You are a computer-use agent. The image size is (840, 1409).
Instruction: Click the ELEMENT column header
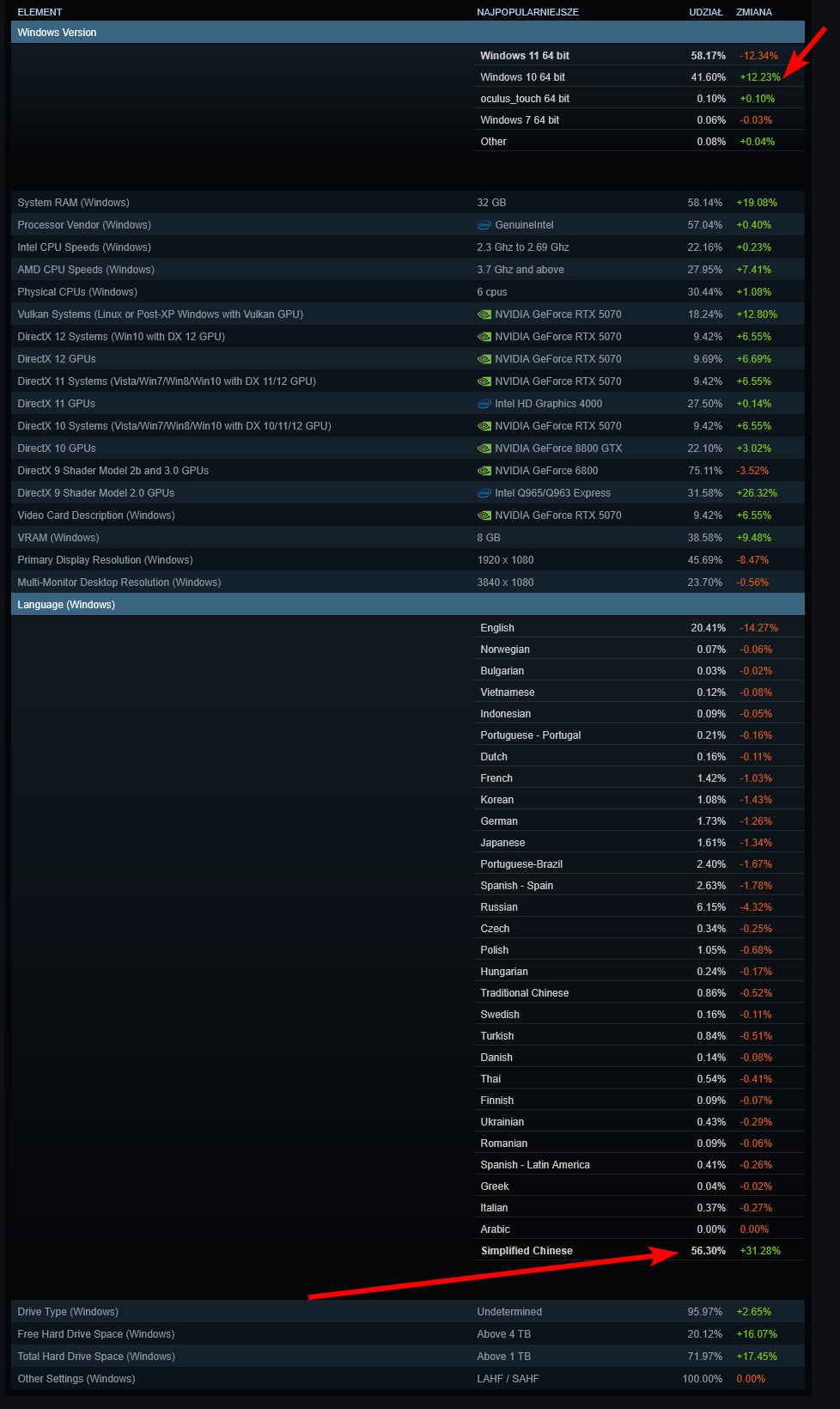click(x=40, y=12)
